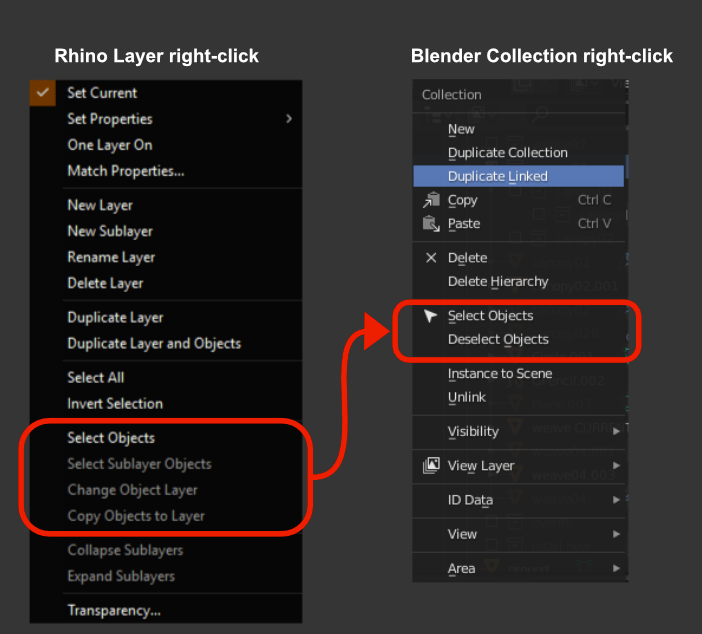Click the checkmark icon beside Set Current
The image size is (702, 634).
pos(43,93)
